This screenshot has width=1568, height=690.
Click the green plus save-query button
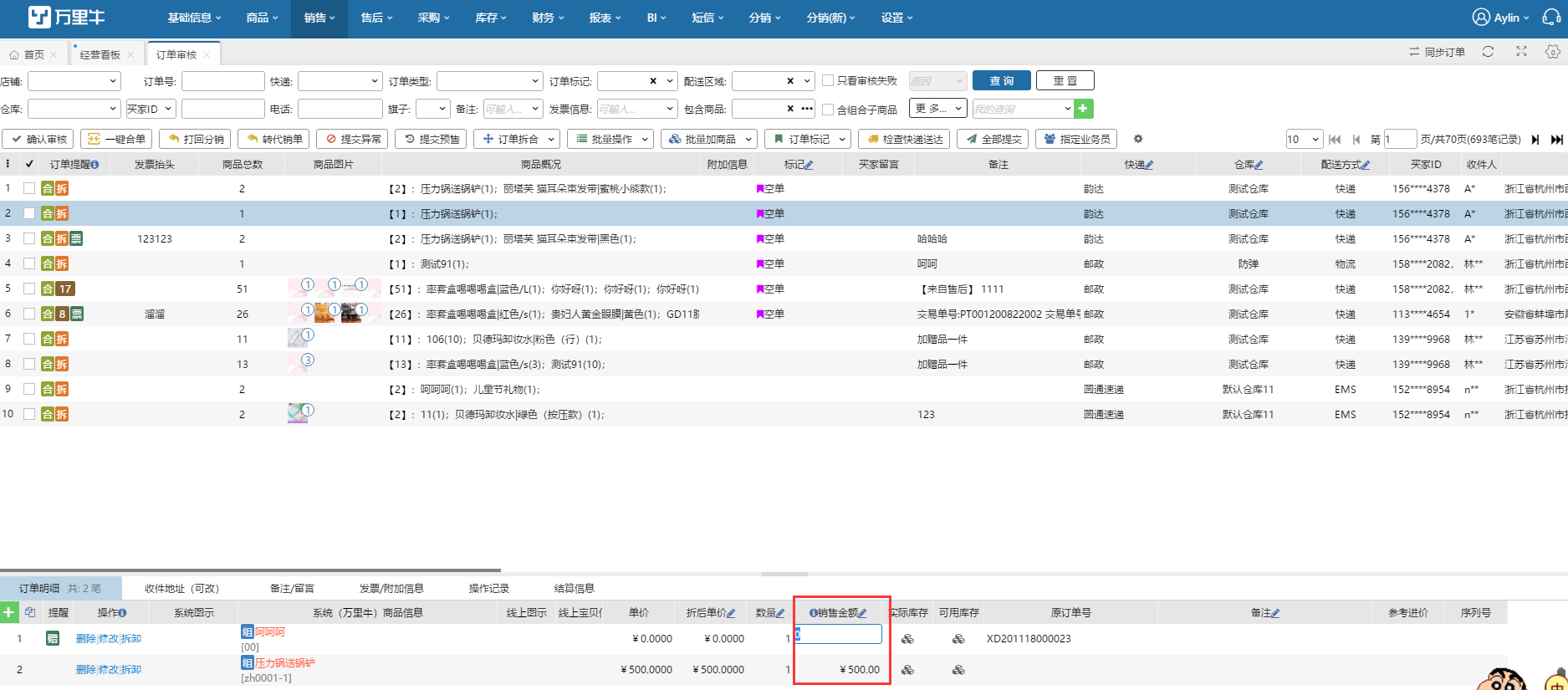pyautogui.click(x=1083, y=109)
